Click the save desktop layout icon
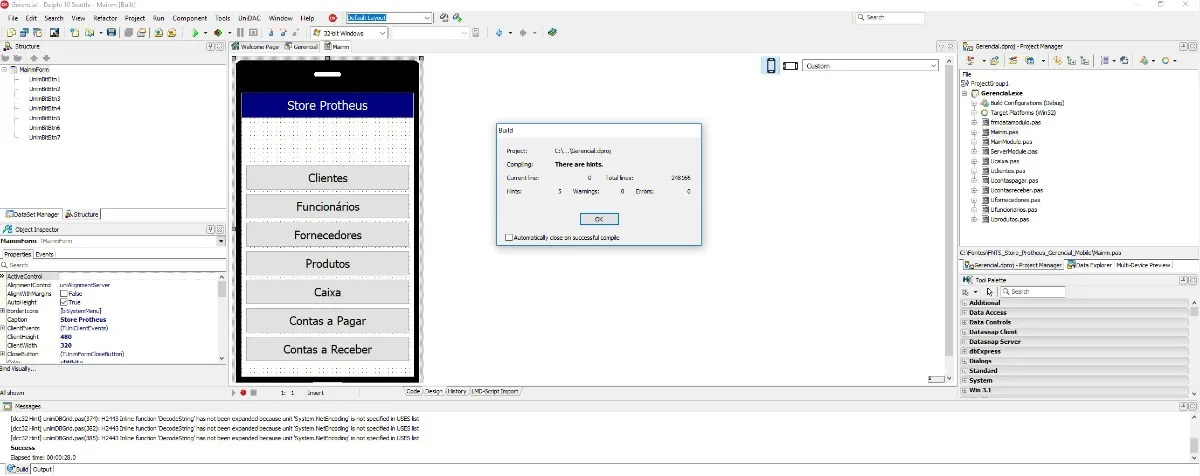The width and height of the screenshot is (1200, 476). (444, 17)
